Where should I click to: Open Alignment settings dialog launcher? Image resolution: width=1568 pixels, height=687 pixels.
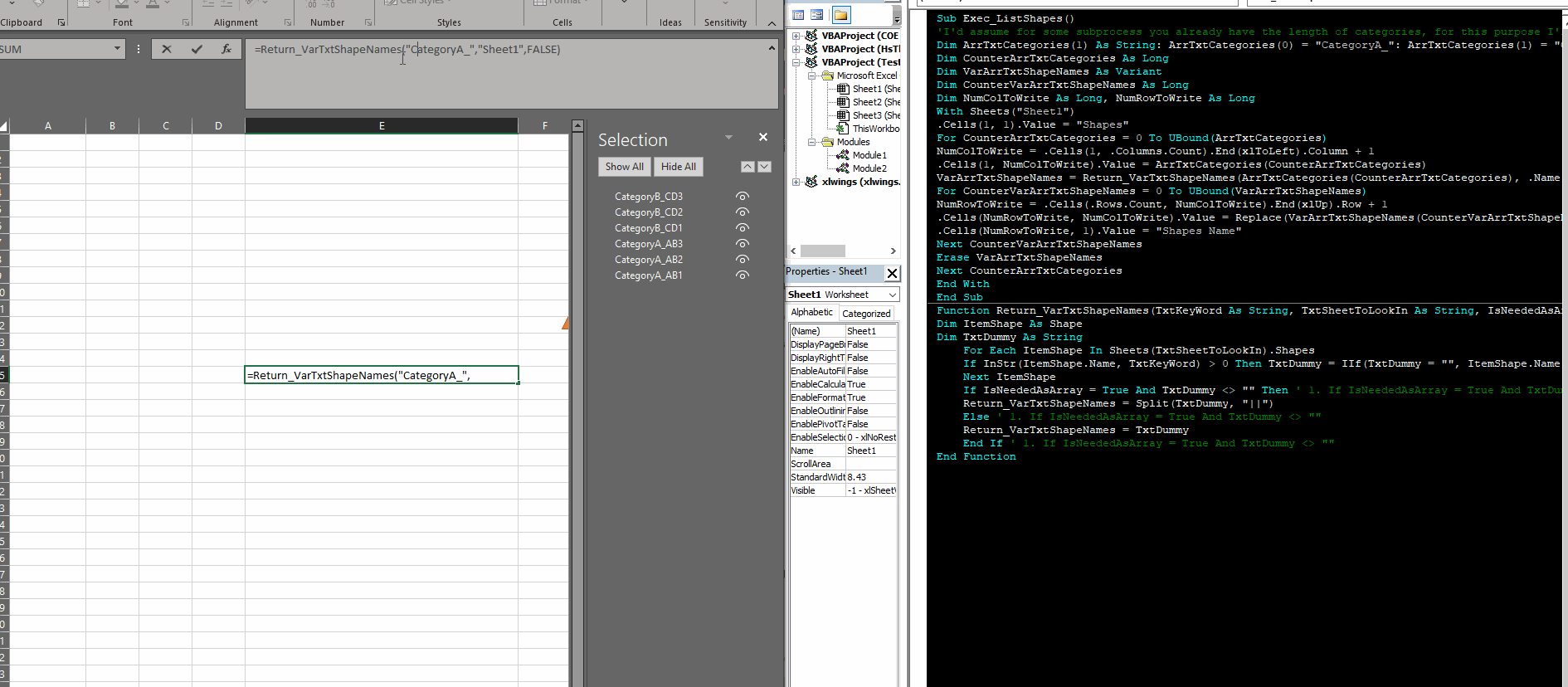pos(288,22)
